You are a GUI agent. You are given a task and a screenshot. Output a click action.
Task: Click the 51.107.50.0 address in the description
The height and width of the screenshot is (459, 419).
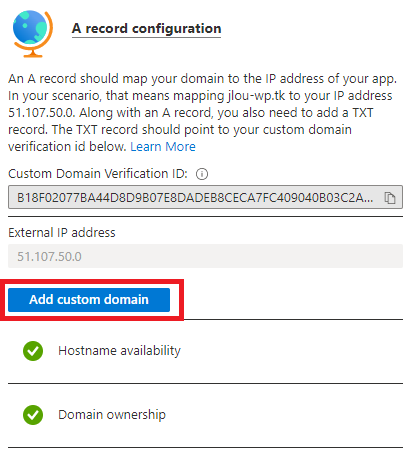tap(42, 113)
